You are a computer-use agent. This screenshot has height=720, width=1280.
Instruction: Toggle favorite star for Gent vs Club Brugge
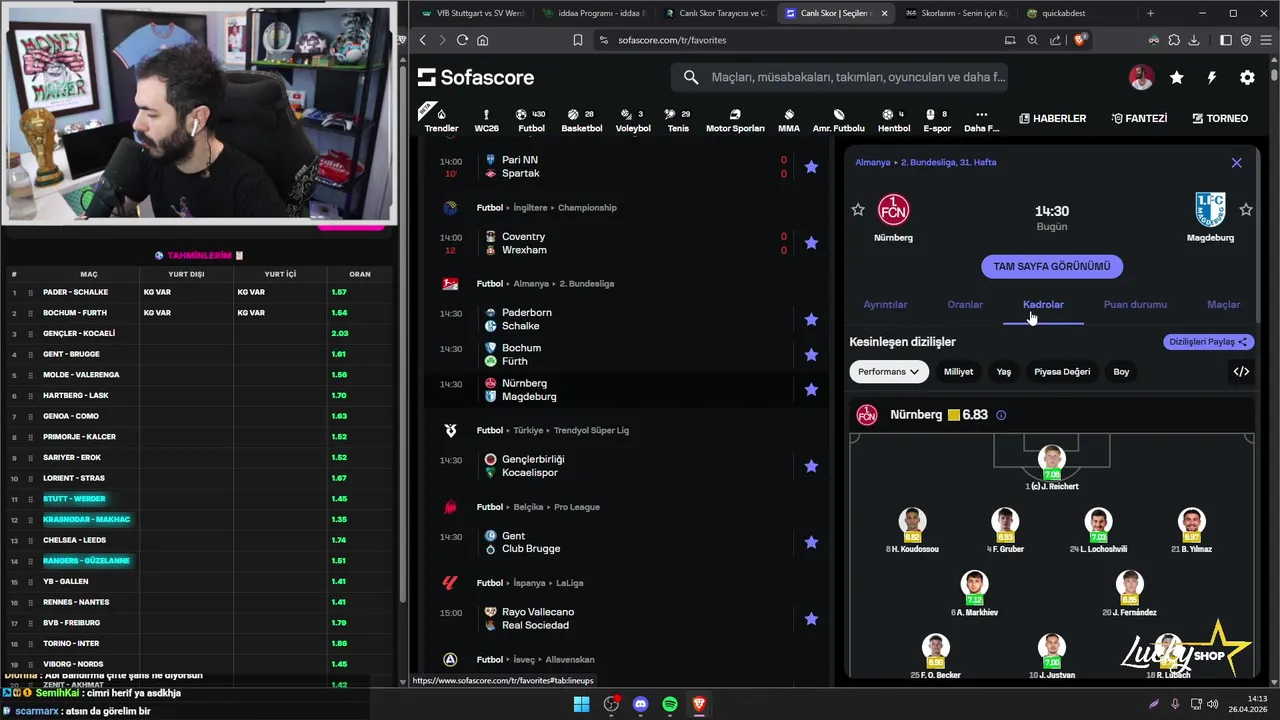[811, 542]
